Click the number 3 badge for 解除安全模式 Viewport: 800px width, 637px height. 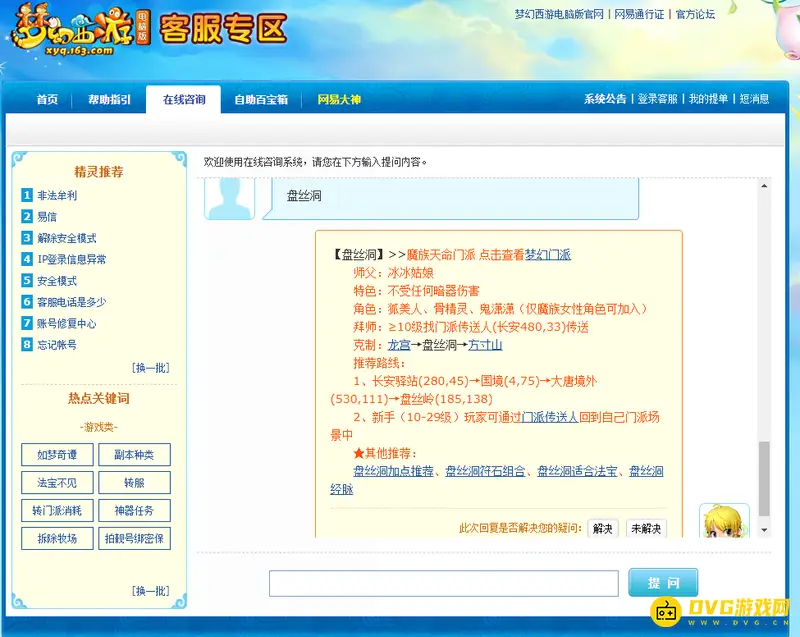click(x=27, y=238)
